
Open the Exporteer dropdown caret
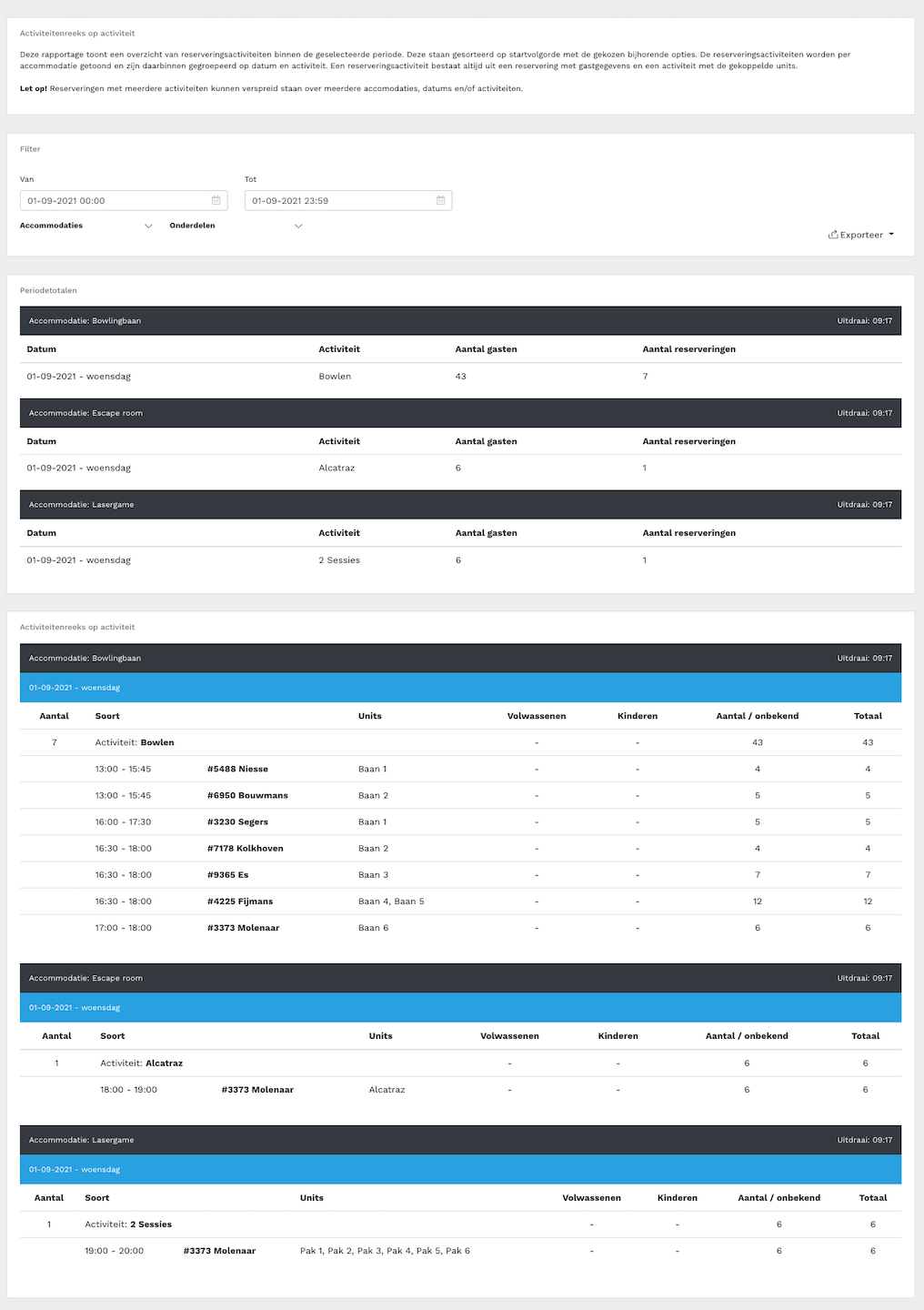[x=891, y=235]
